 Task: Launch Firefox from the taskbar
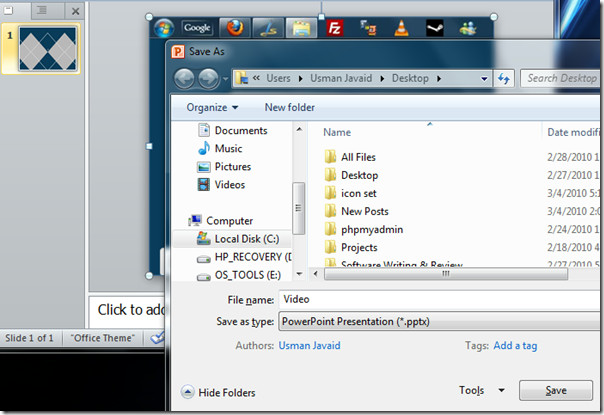(235, 28)
